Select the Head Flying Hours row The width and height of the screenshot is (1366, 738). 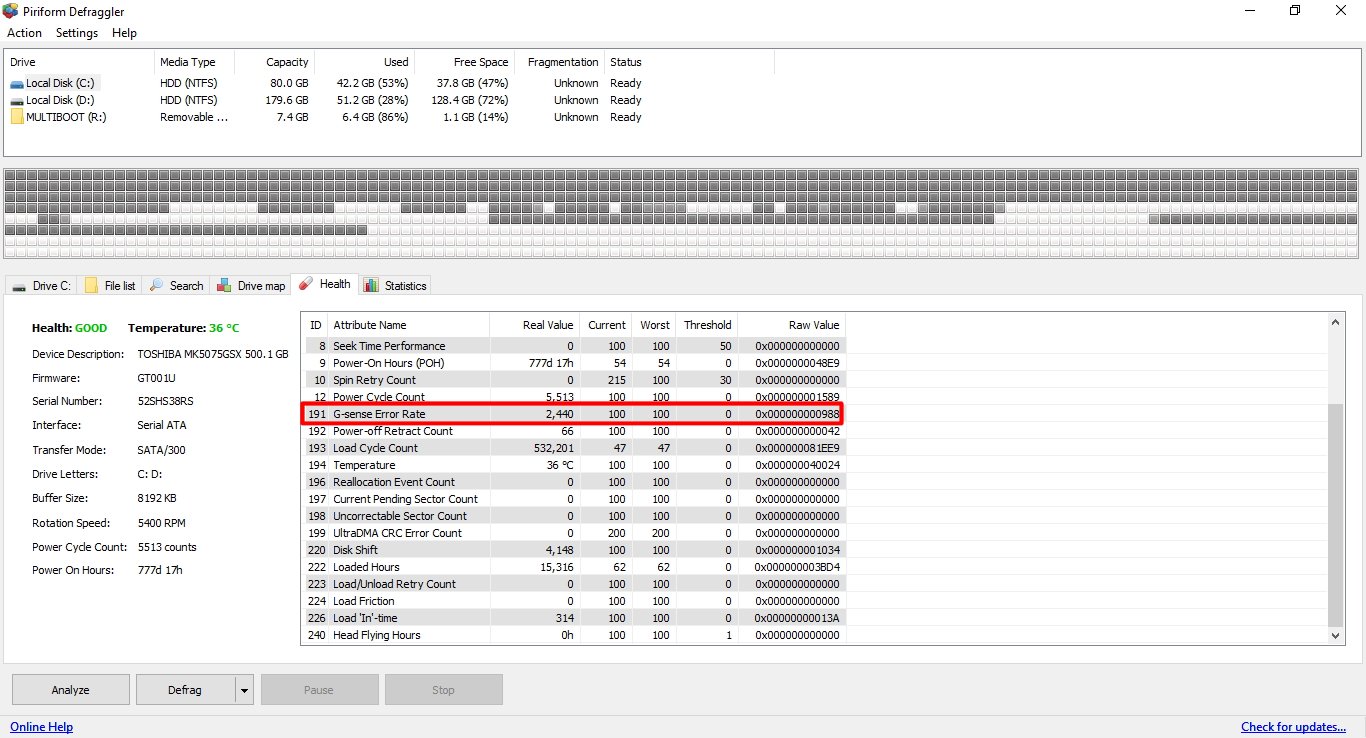pos(573,635)
